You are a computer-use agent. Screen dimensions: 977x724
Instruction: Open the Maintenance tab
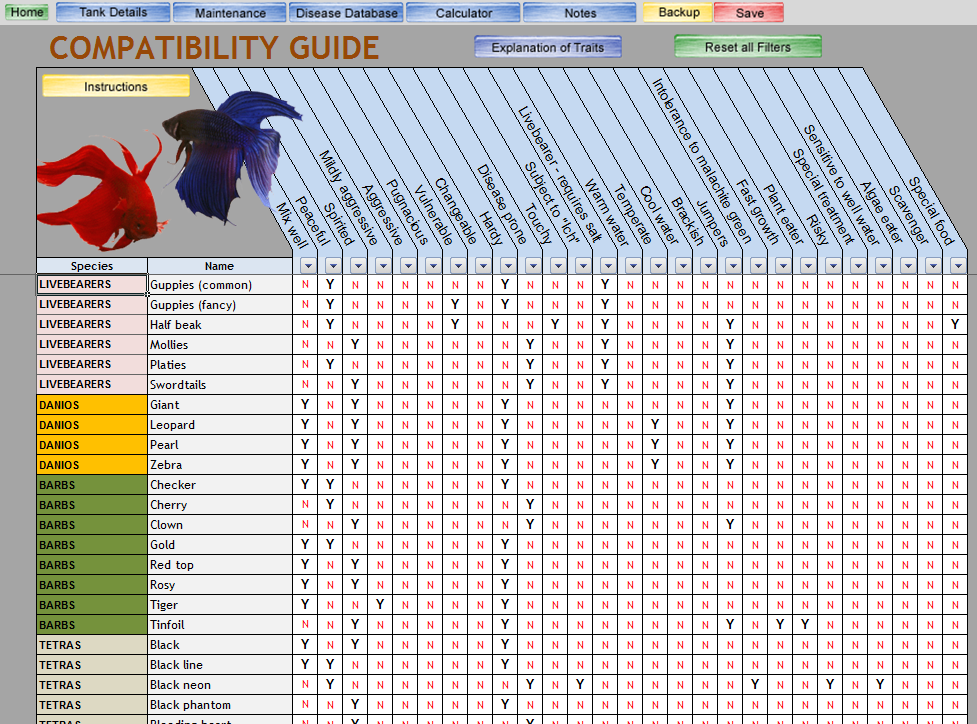229,12
